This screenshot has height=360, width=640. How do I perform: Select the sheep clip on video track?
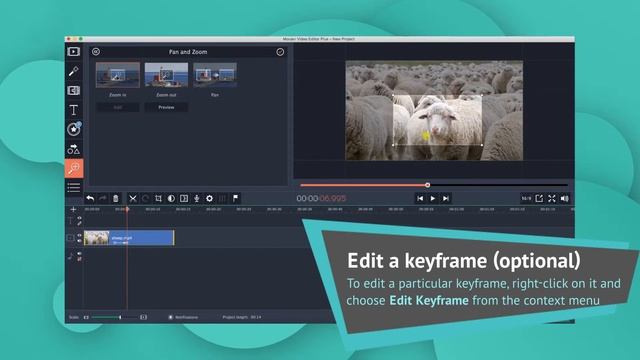pyautogui.click(x=129, y=238)
